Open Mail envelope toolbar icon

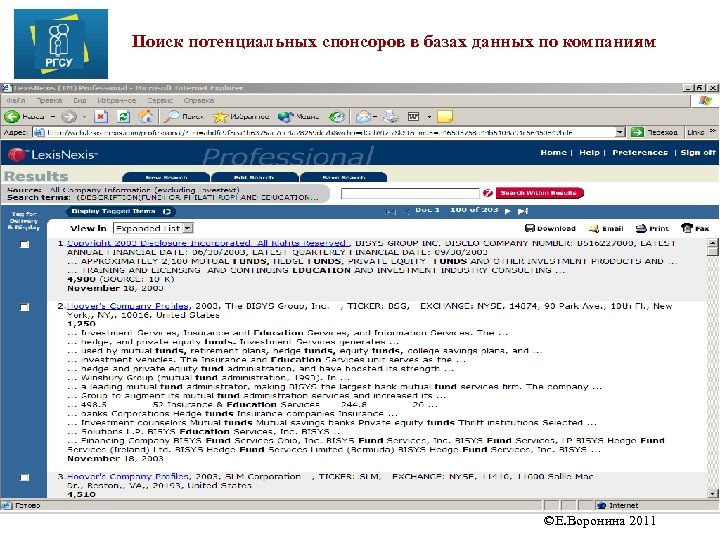coord(363,117)
